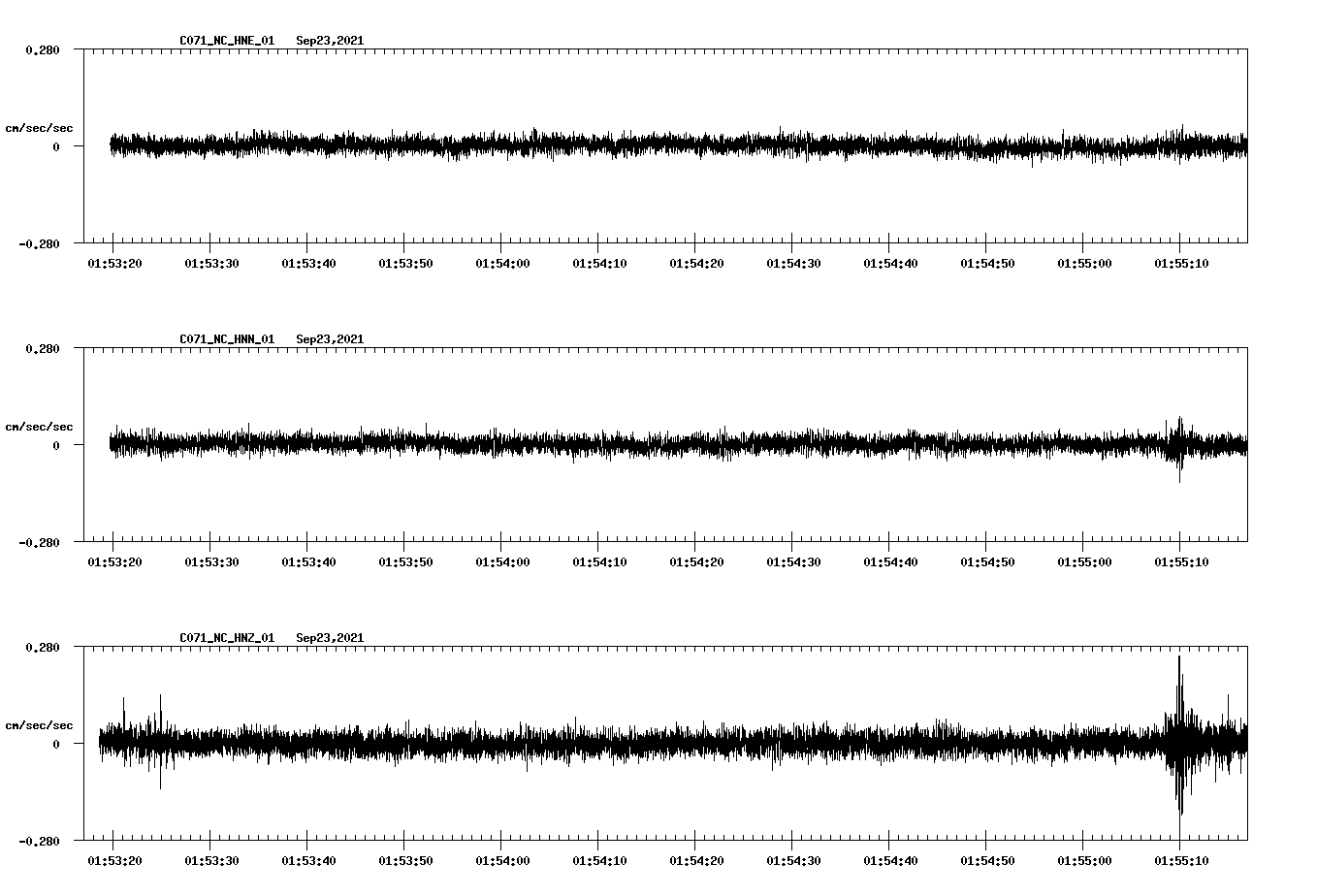This screenshot has height=896, width=1317.
Task: Select the Sep23,2021 date on HNN plot
Action: coord(330,339)
